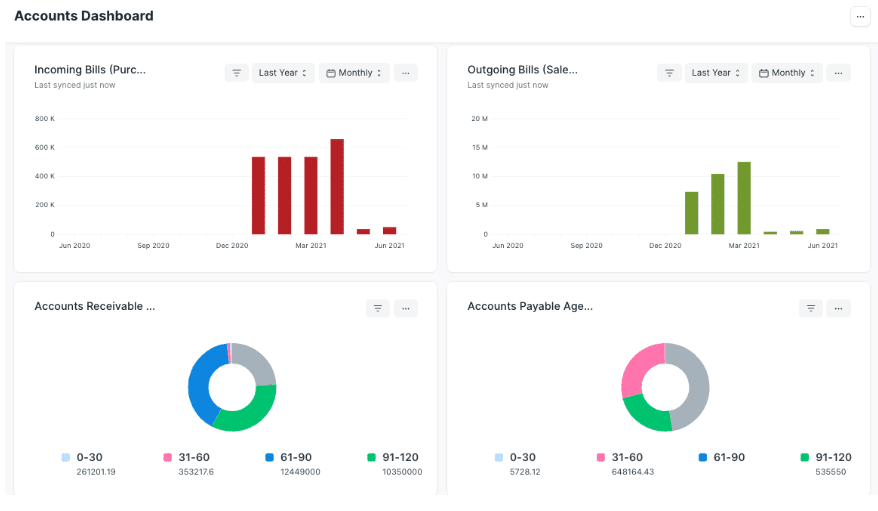Toggle 0-30 legend swatch in Accounts Receivable

coord(66,457)
